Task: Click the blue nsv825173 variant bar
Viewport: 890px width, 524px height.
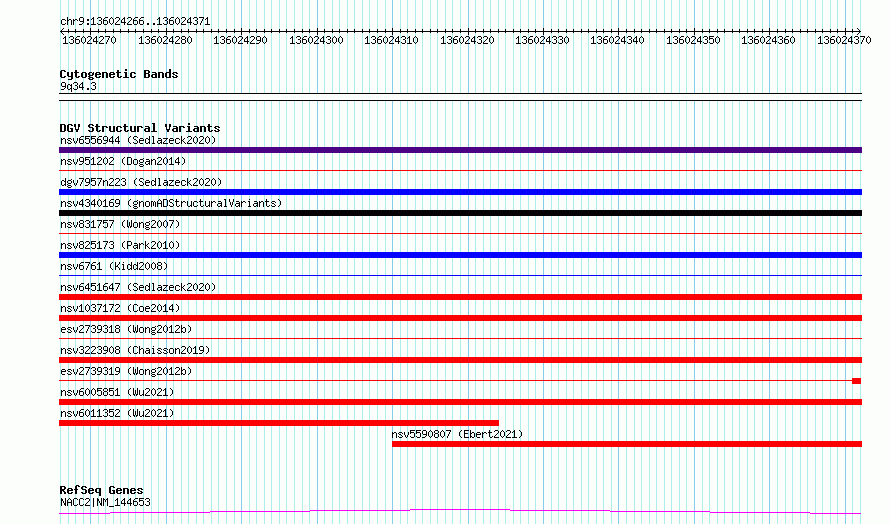Action: (460, 255)
